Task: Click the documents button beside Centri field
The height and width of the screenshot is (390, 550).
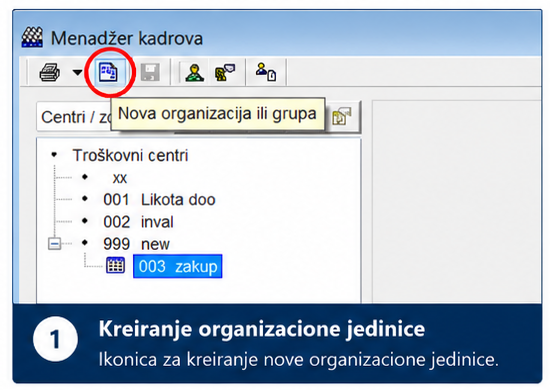Action: coord(342,116)
